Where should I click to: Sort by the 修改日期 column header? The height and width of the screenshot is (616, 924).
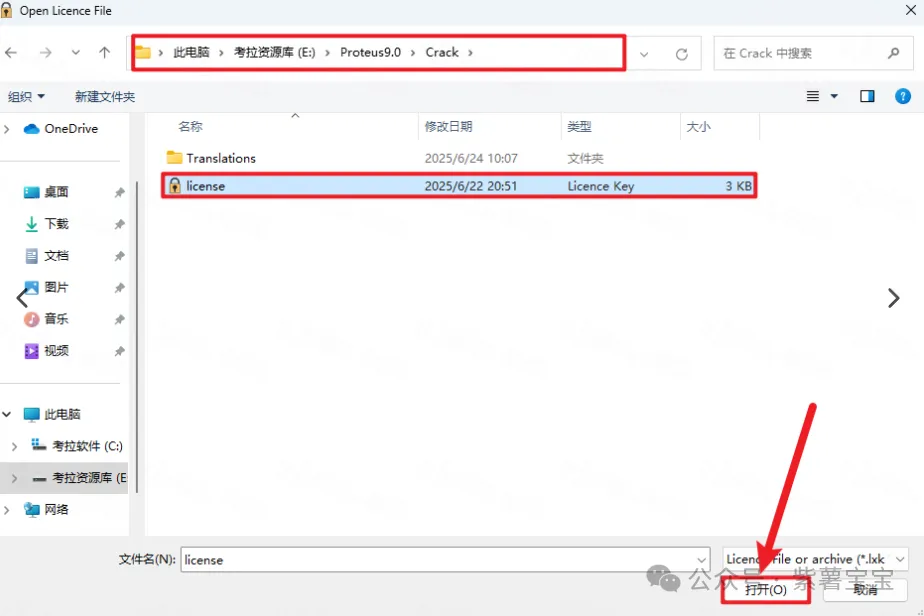[x=449, y=127]
